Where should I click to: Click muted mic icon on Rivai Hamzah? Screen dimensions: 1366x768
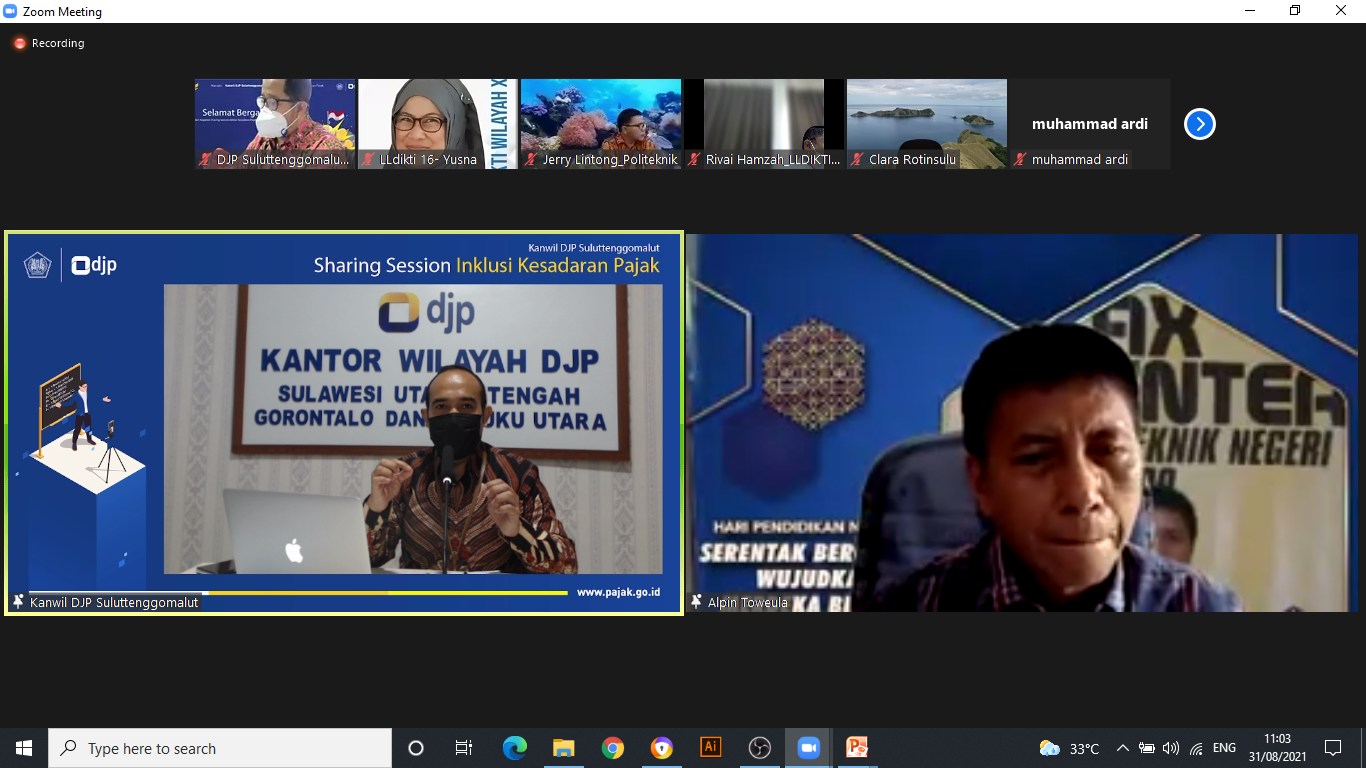click(694, 160)
